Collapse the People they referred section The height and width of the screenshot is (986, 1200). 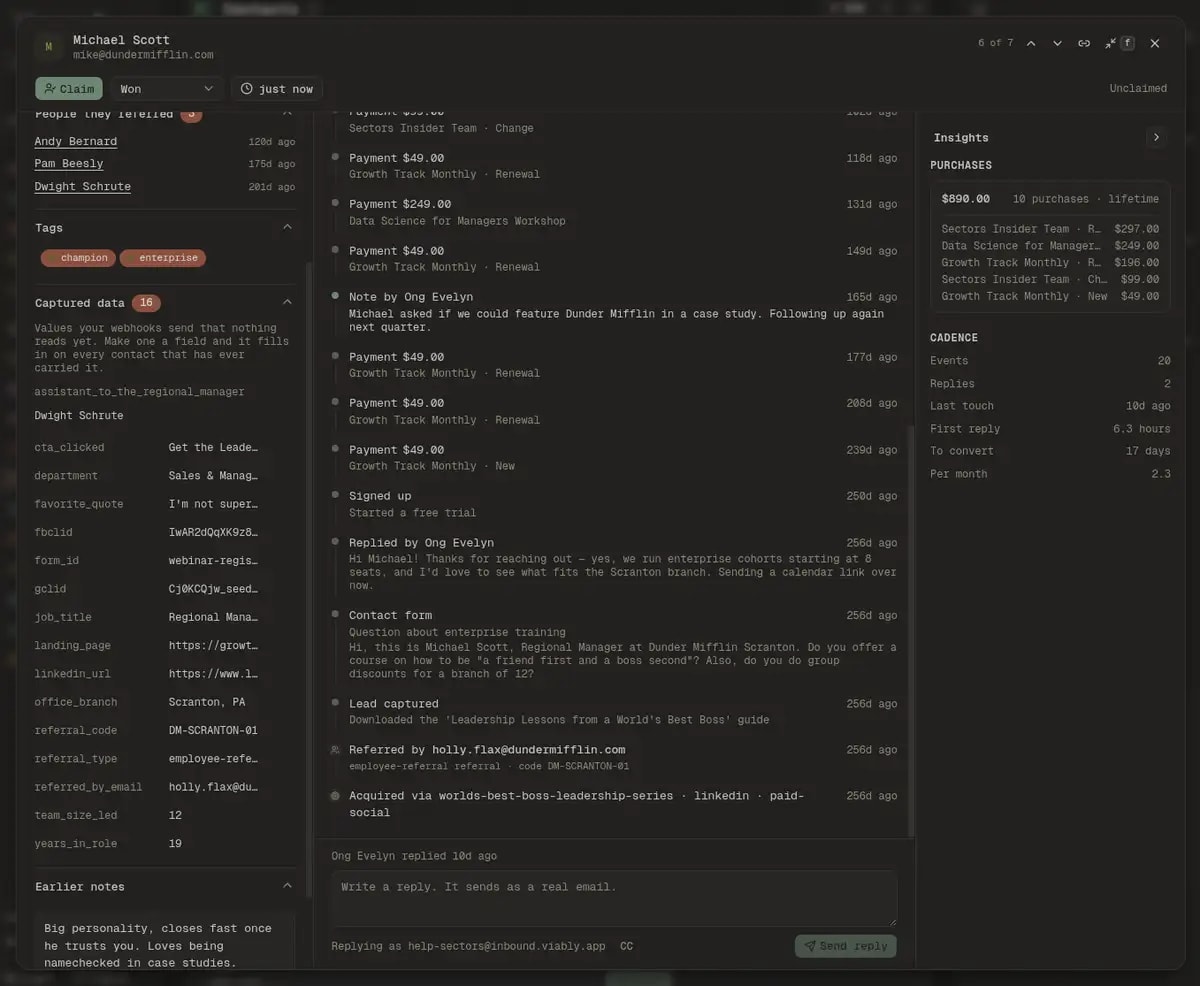[287, 115]
